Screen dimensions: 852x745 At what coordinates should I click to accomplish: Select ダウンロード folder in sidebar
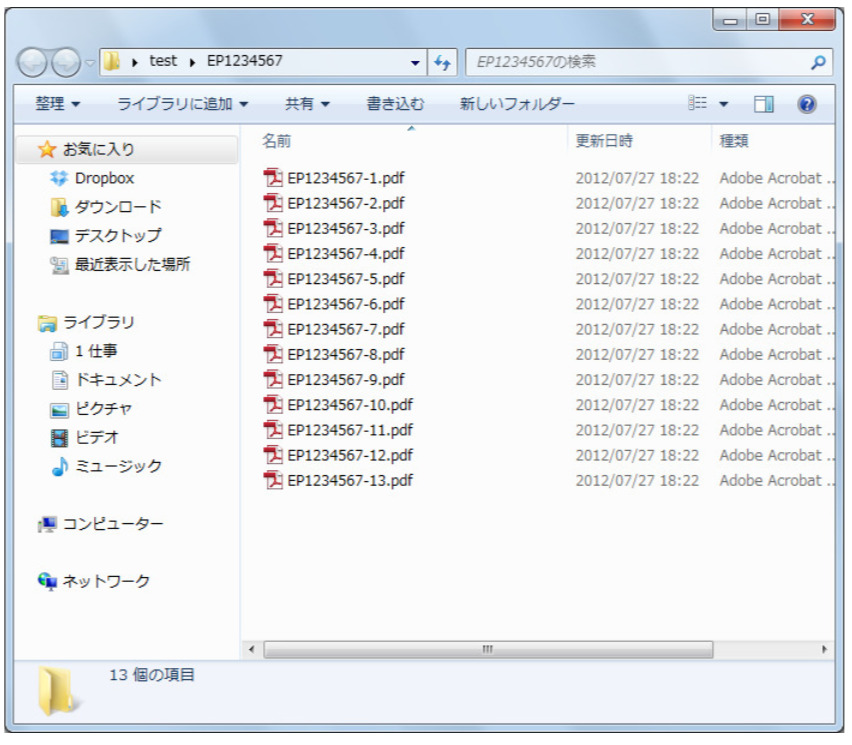[117, 207]
